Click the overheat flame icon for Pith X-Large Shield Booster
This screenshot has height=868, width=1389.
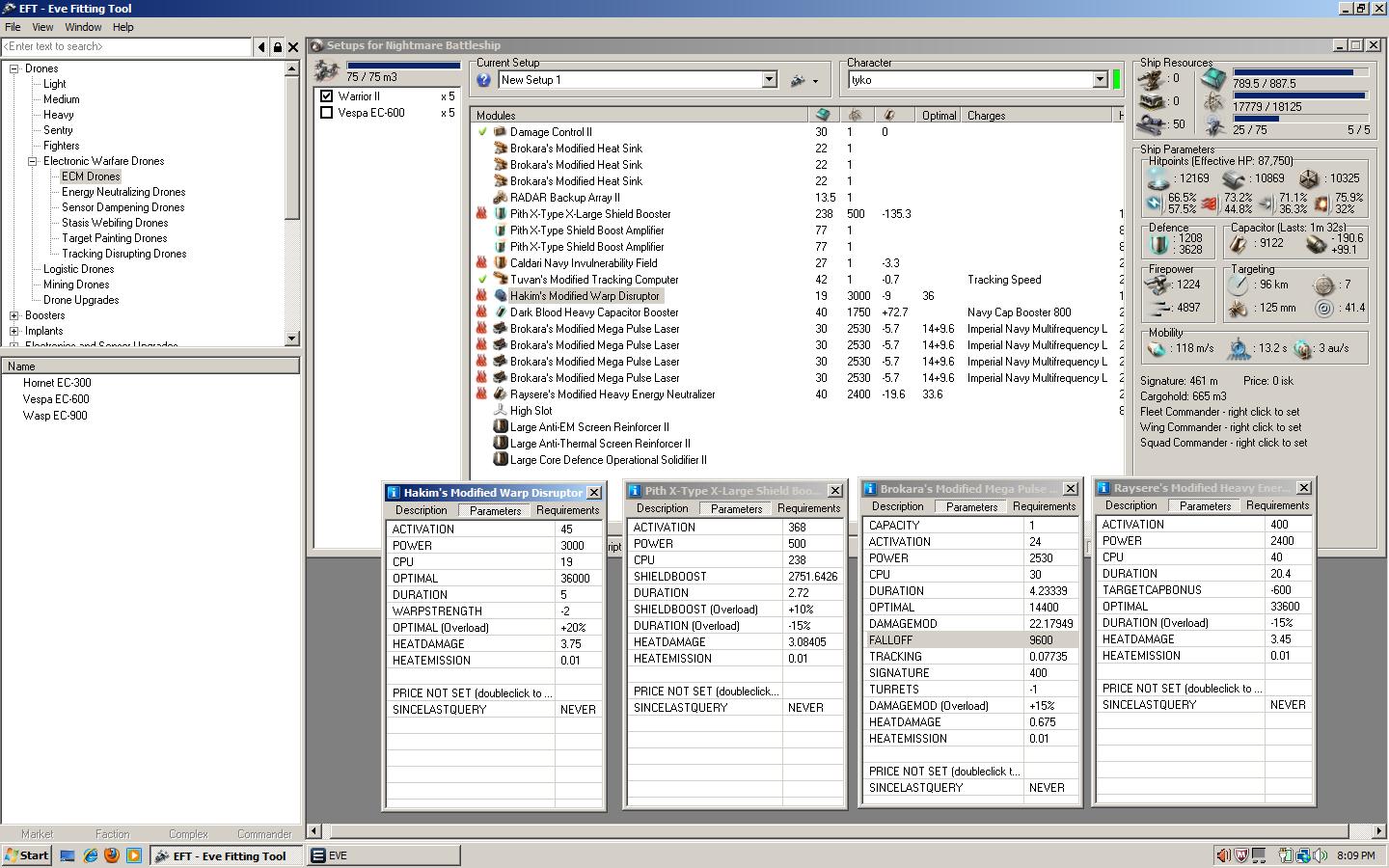tap(481, 214)
